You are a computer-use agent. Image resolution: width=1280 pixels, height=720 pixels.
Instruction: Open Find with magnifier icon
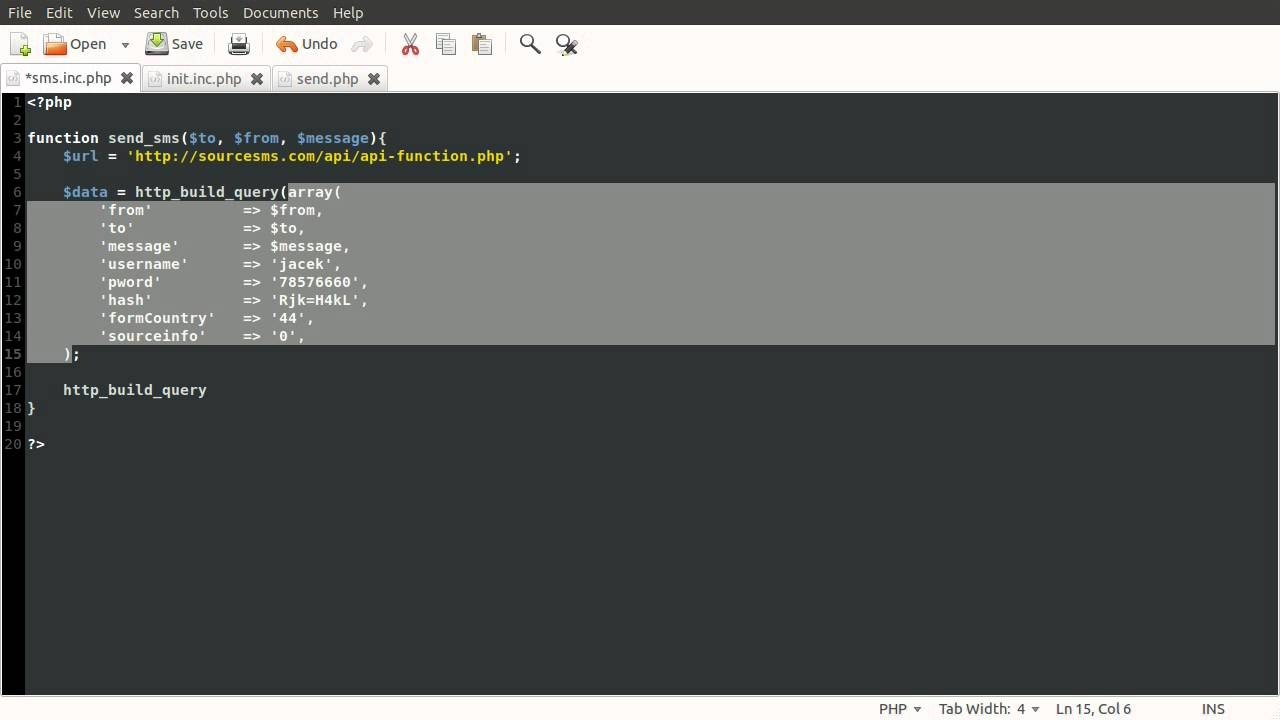pos(530,44)
